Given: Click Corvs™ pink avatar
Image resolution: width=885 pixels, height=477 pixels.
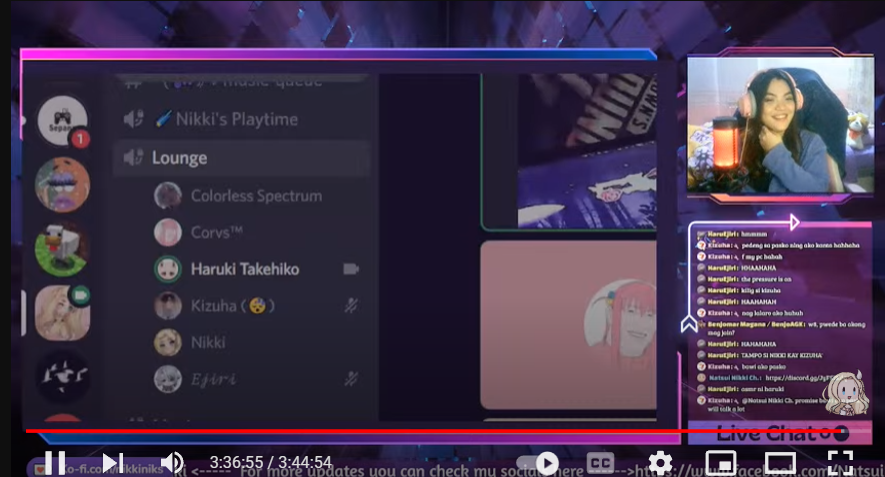Looking at the screenshot, I should click(168, 233).
